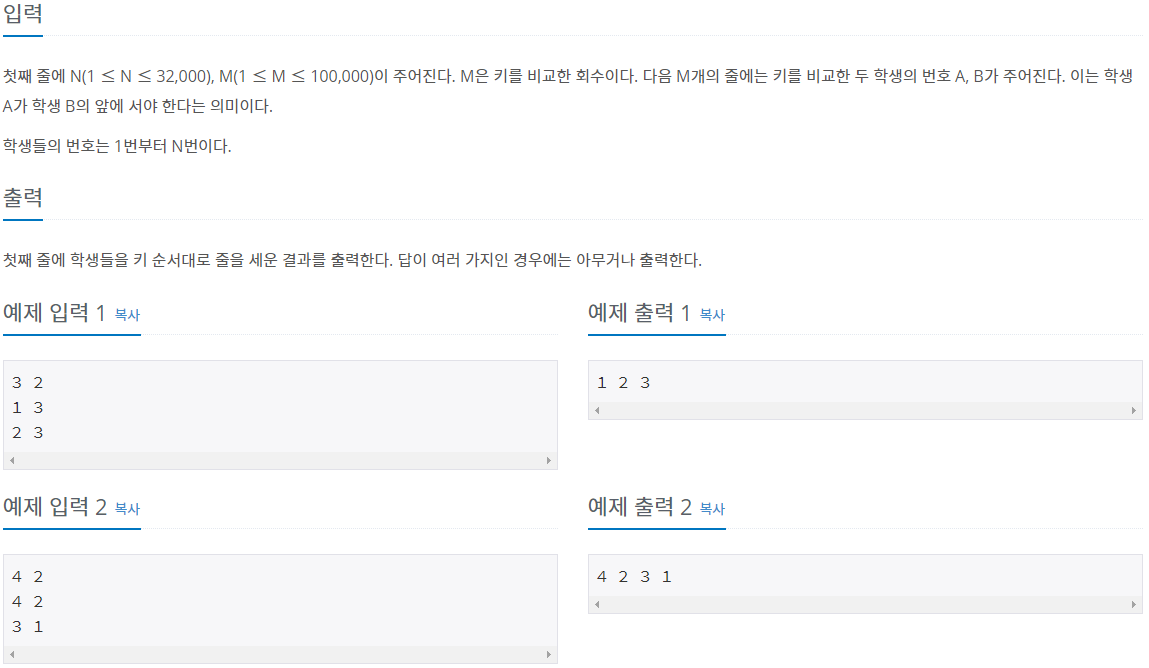Click the right scroll arrow under 예제 출력 2

pos(1132,605)
